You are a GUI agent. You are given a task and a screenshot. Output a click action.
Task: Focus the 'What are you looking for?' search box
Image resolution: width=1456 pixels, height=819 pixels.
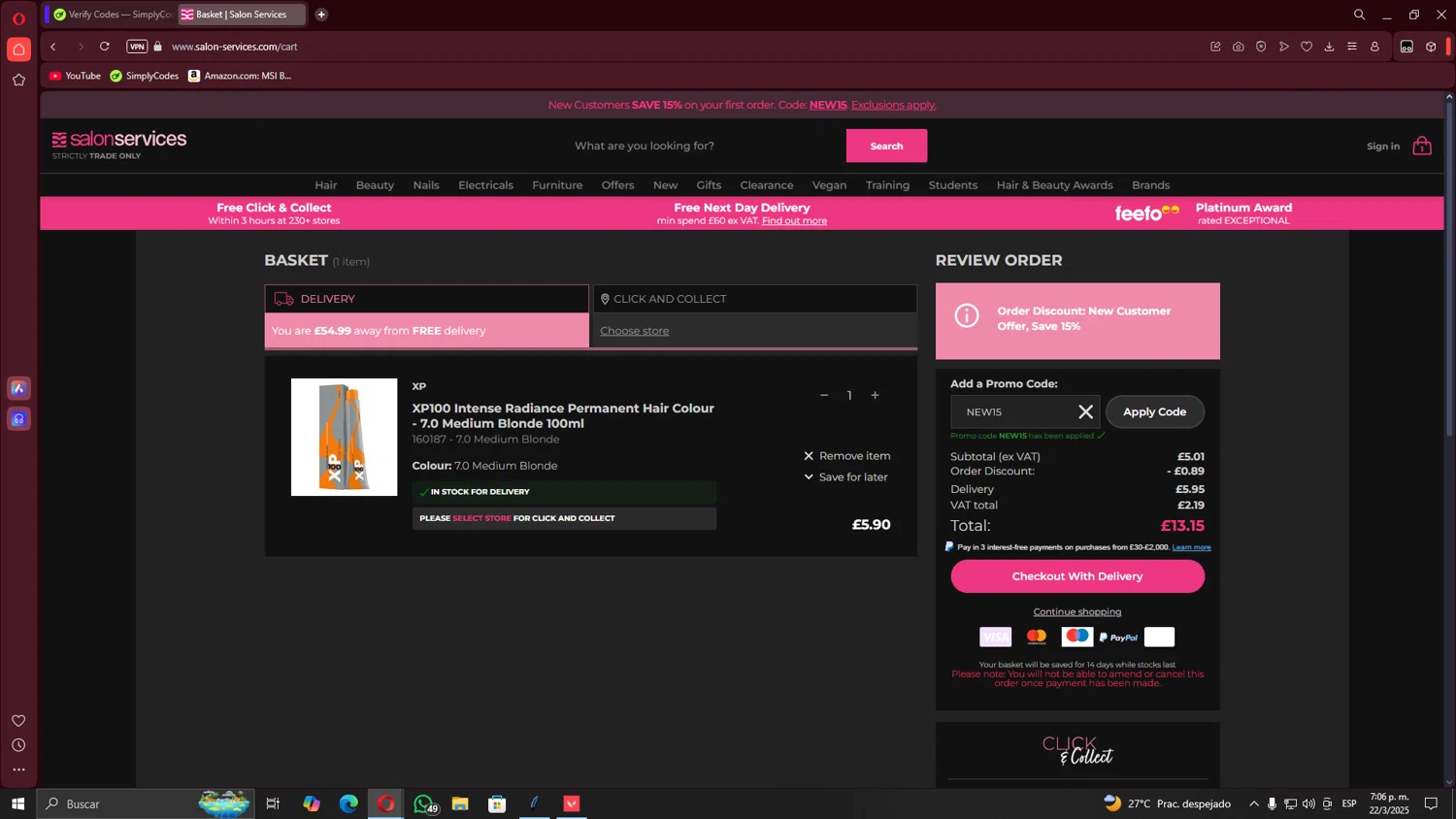pyautogui.click(x=706, y=146)
